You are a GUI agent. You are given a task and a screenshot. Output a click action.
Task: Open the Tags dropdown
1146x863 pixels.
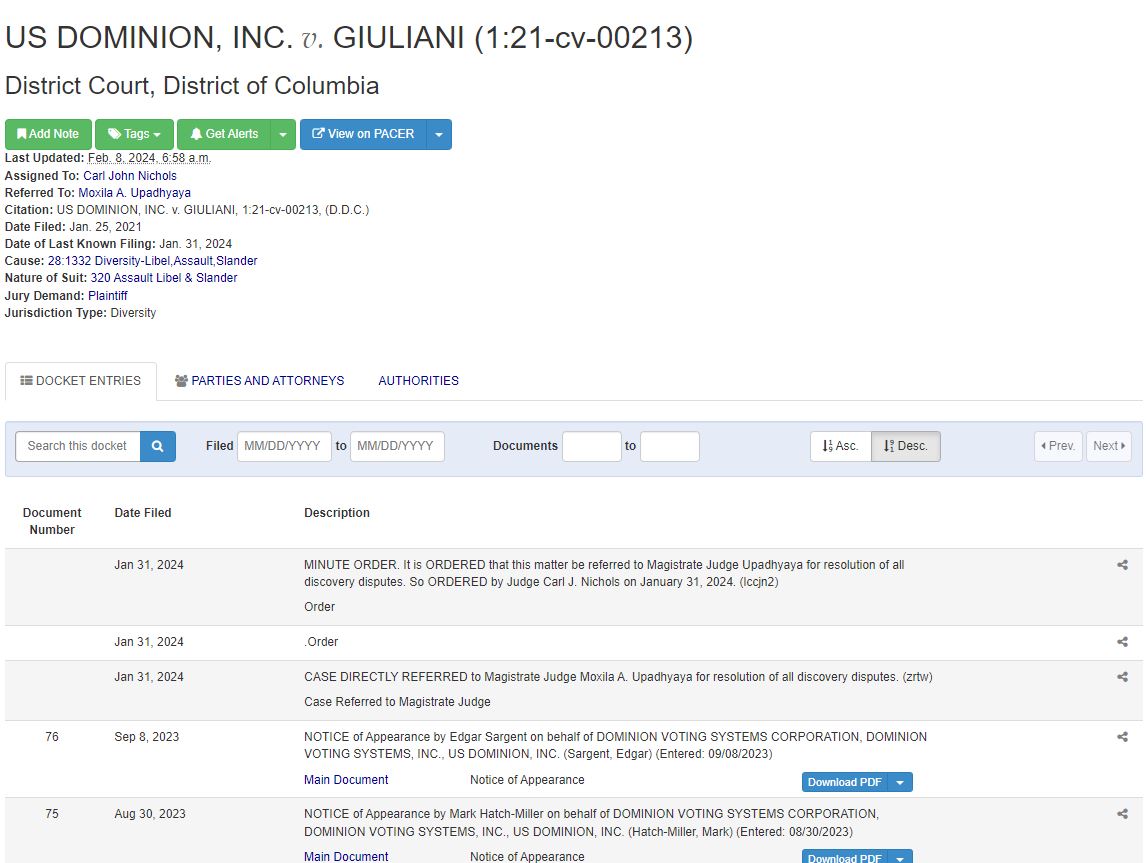134,134
